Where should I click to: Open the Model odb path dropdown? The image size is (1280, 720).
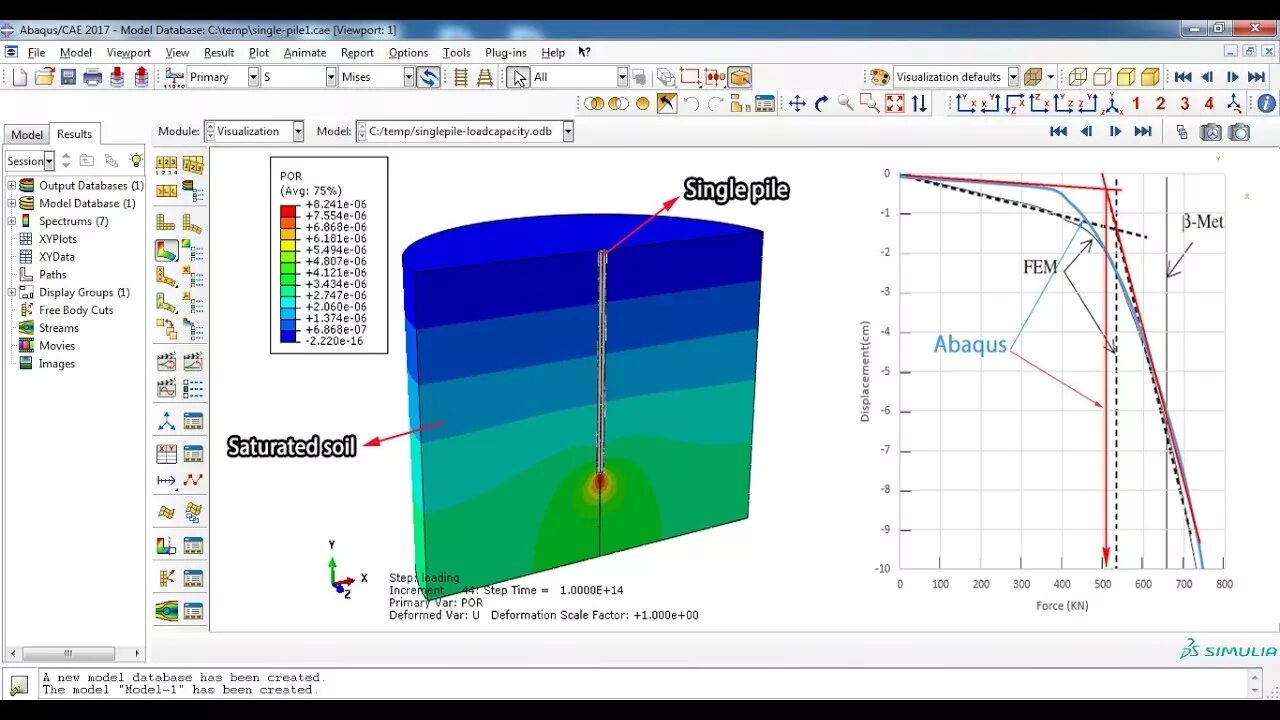click(x=568, y=131)
